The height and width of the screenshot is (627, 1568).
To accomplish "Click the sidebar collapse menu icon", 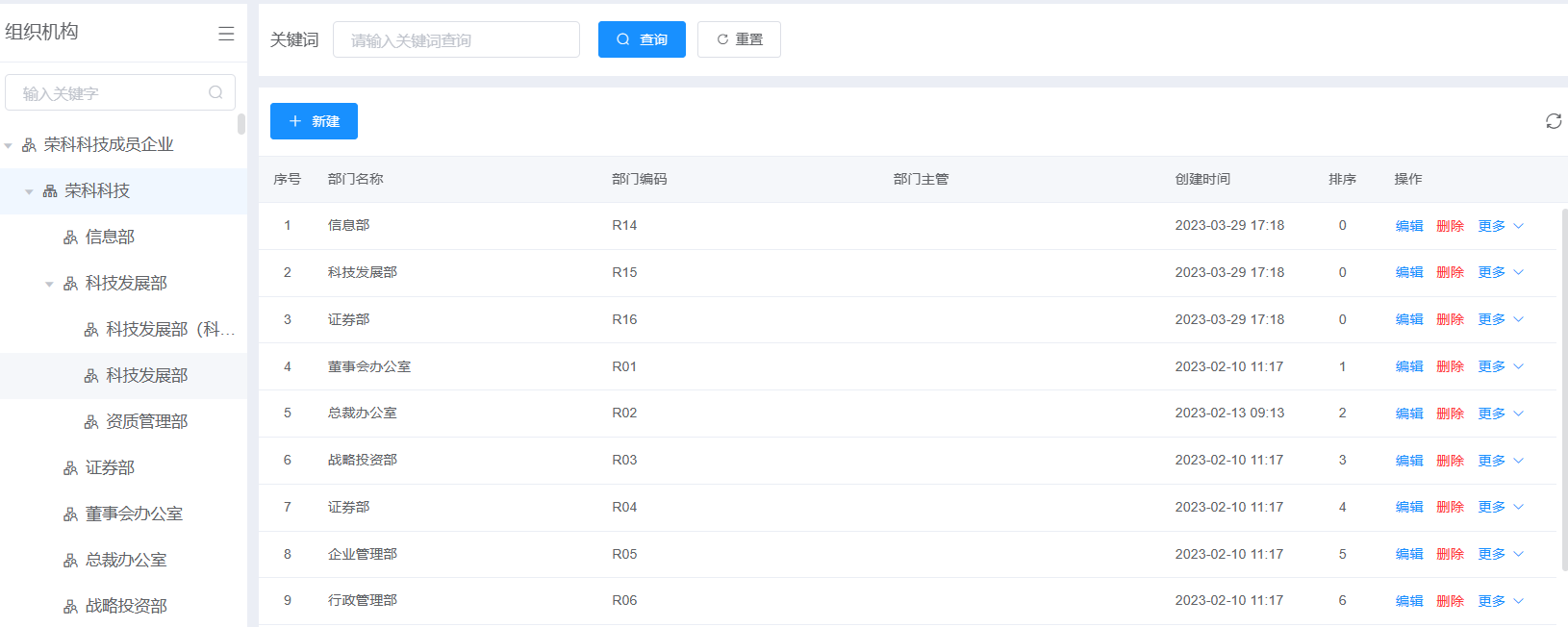I will pos(226,34).
